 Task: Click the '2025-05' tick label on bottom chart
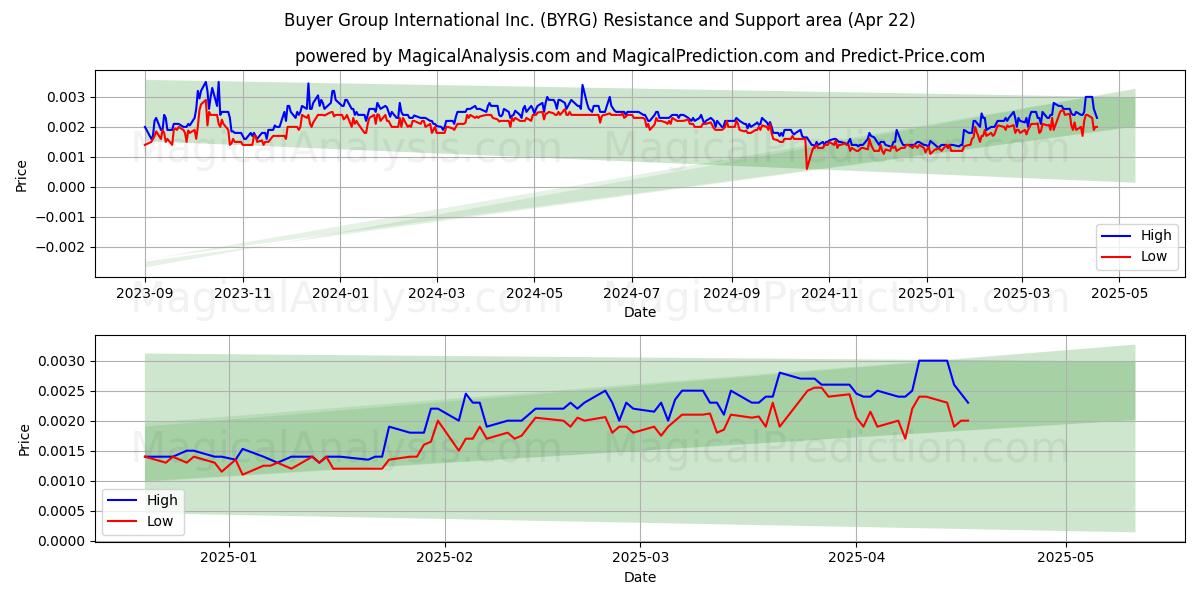click(x=1066, y=557)
